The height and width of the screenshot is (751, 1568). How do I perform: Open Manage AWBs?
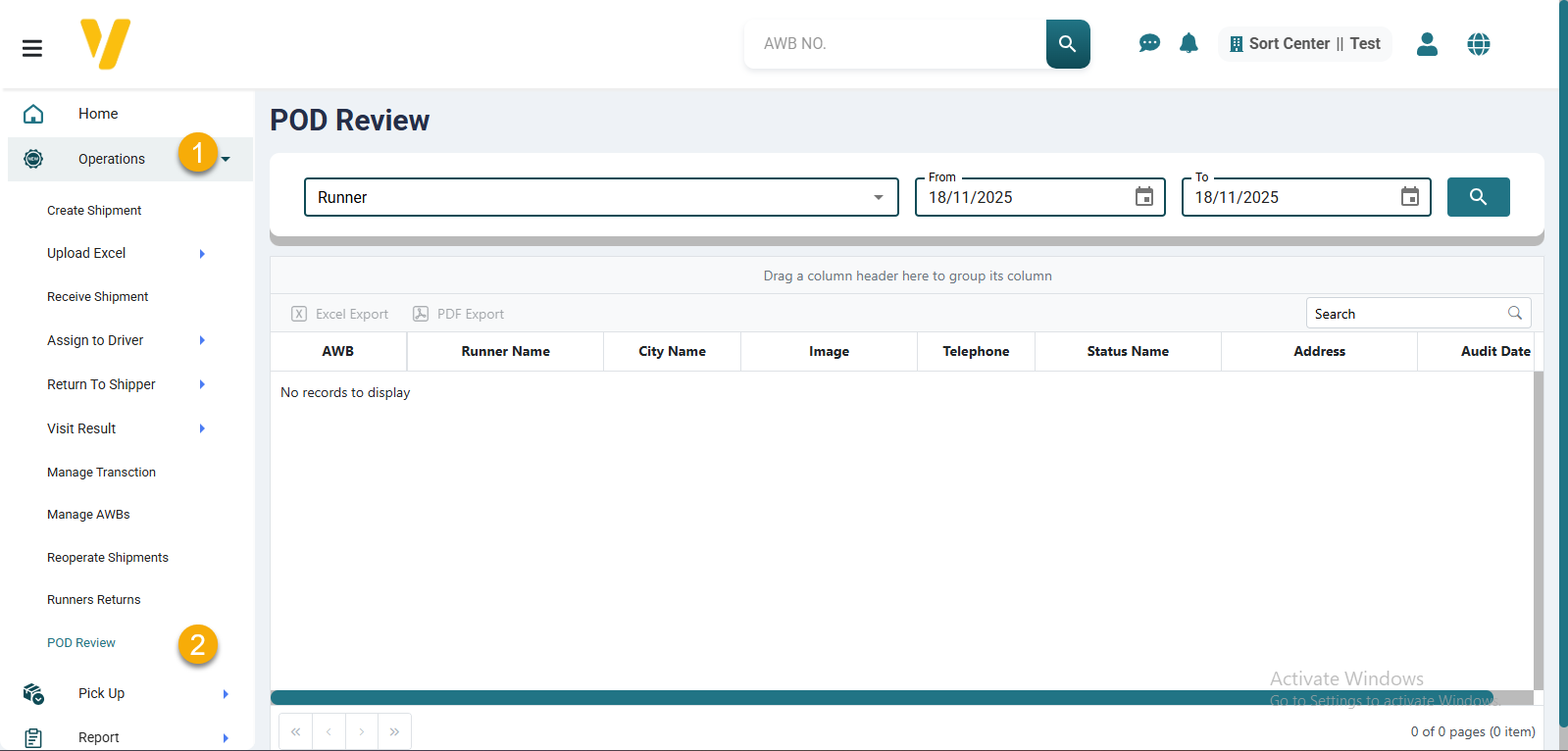[88, 515]
